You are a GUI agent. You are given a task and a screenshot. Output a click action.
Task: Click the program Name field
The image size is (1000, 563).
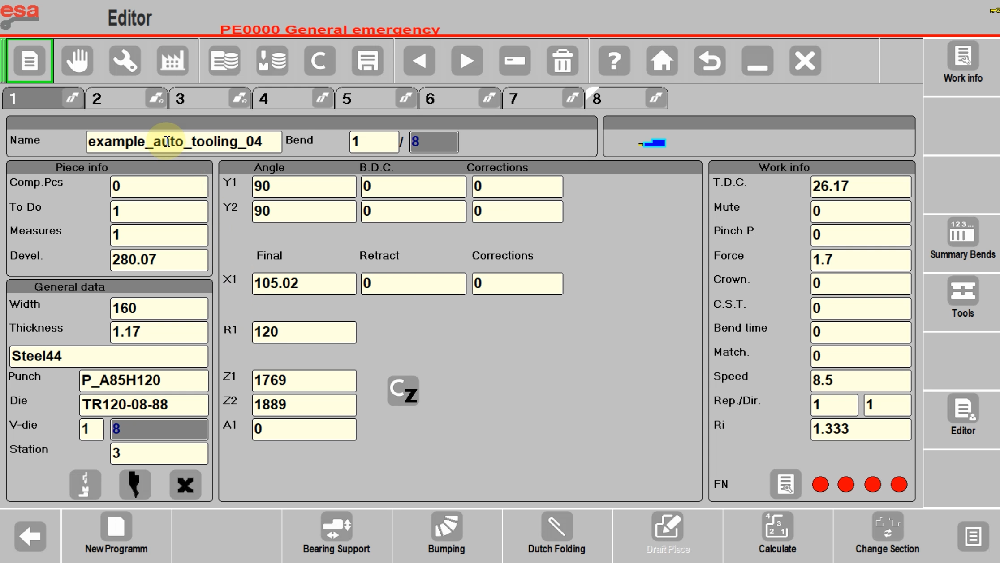click(183, 142)
